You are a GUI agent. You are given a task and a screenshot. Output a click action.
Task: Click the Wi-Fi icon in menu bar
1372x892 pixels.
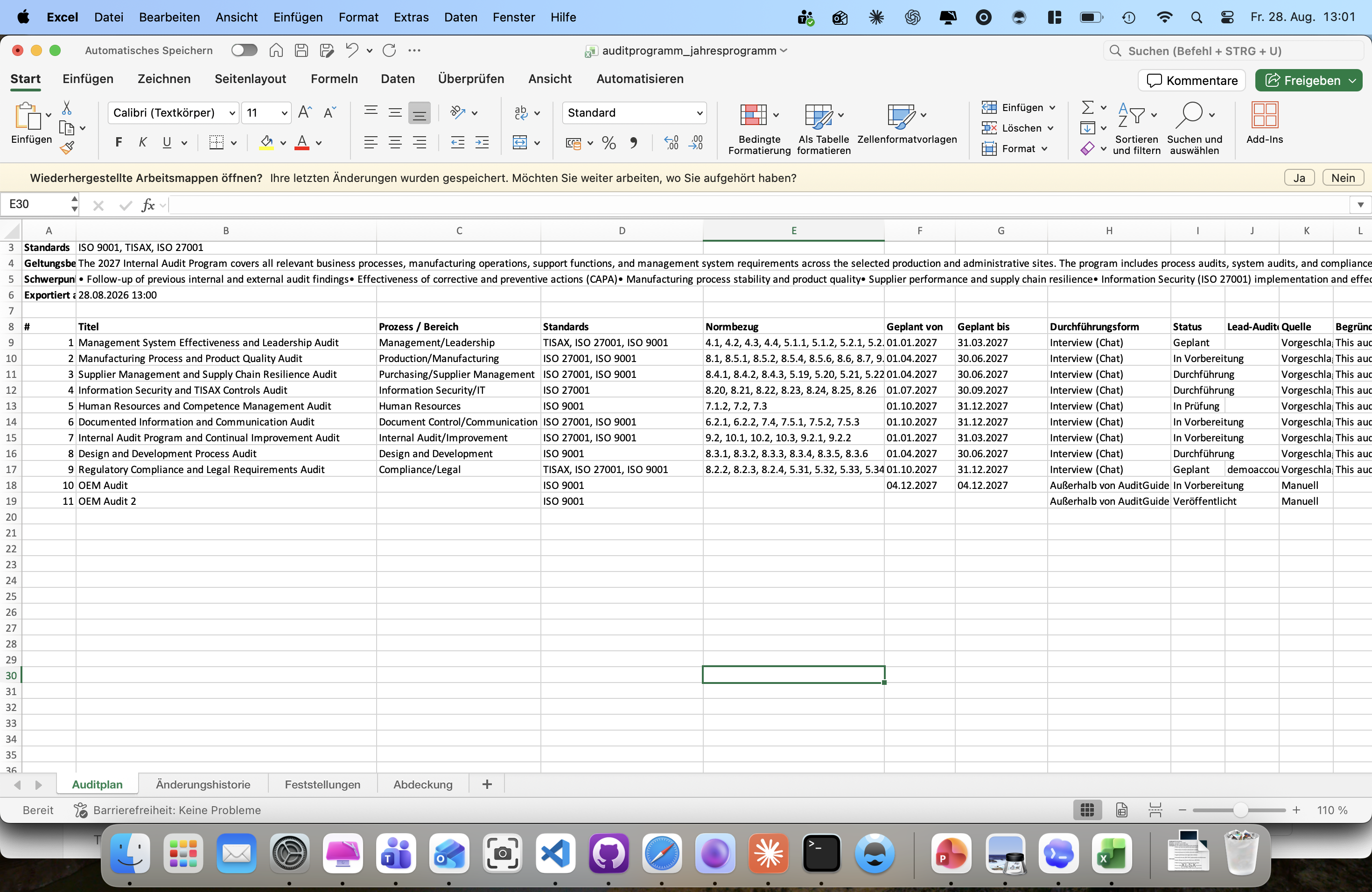click(x=1164, y=17)
